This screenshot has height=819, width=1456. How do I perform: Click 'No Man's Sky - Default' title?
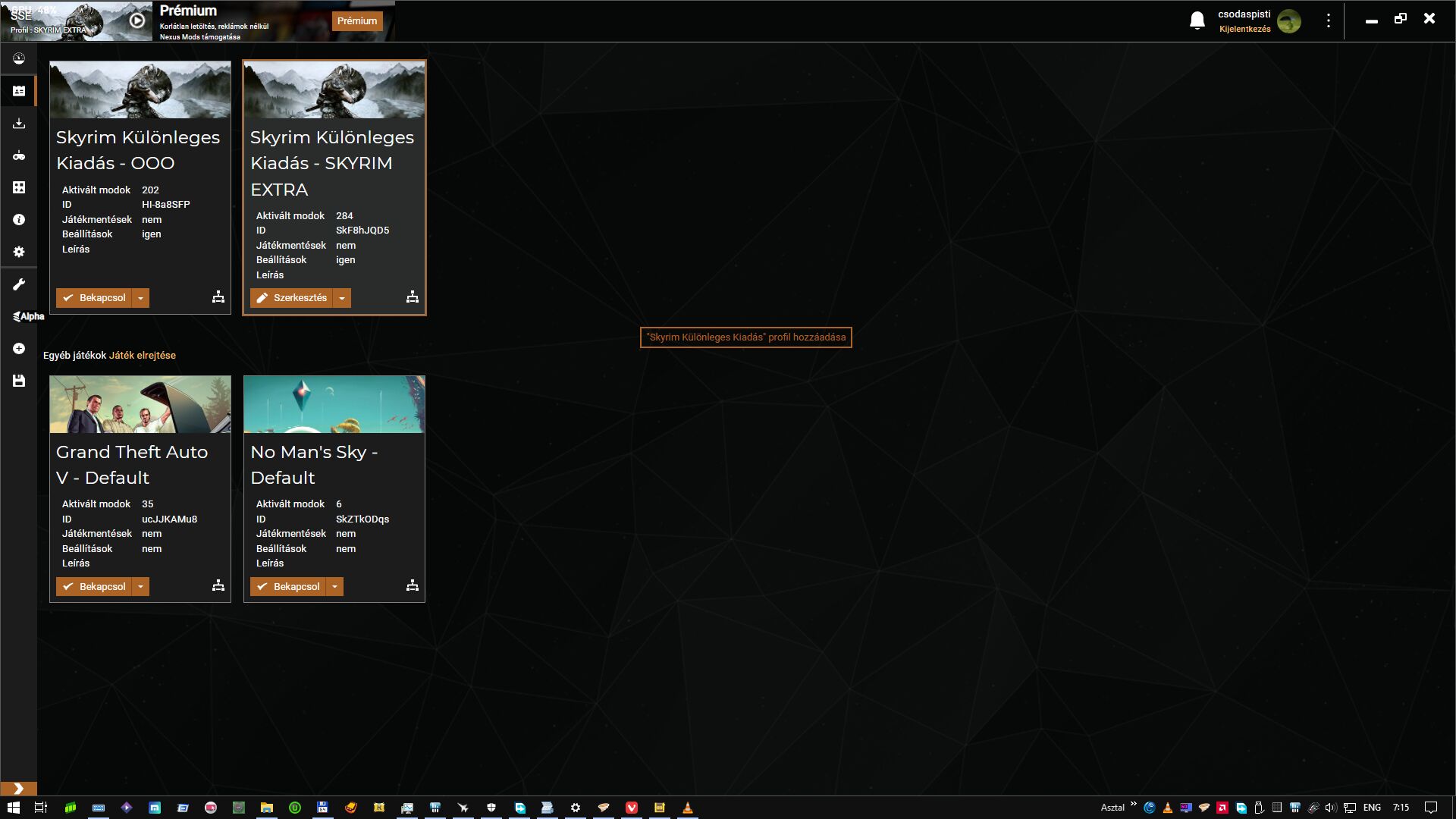(x=314, y=465)
